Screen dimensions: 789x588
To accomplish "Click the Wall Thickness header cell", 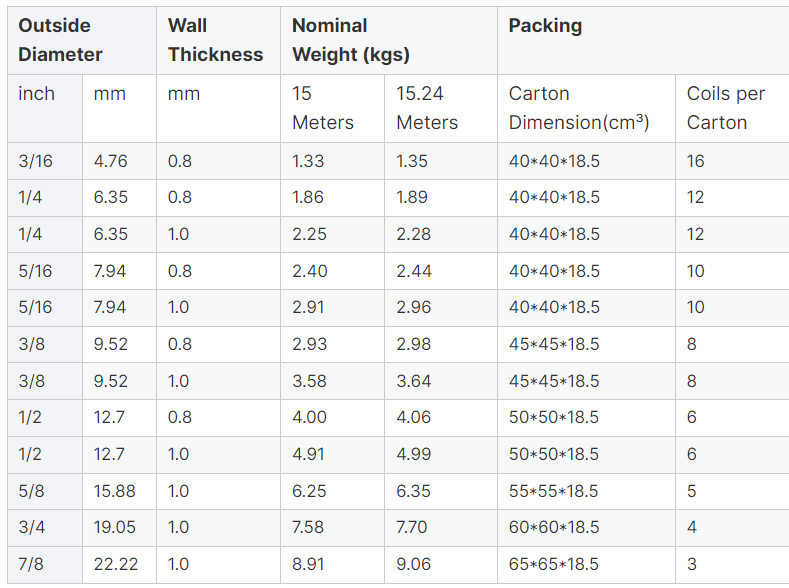I will point(215,40).
